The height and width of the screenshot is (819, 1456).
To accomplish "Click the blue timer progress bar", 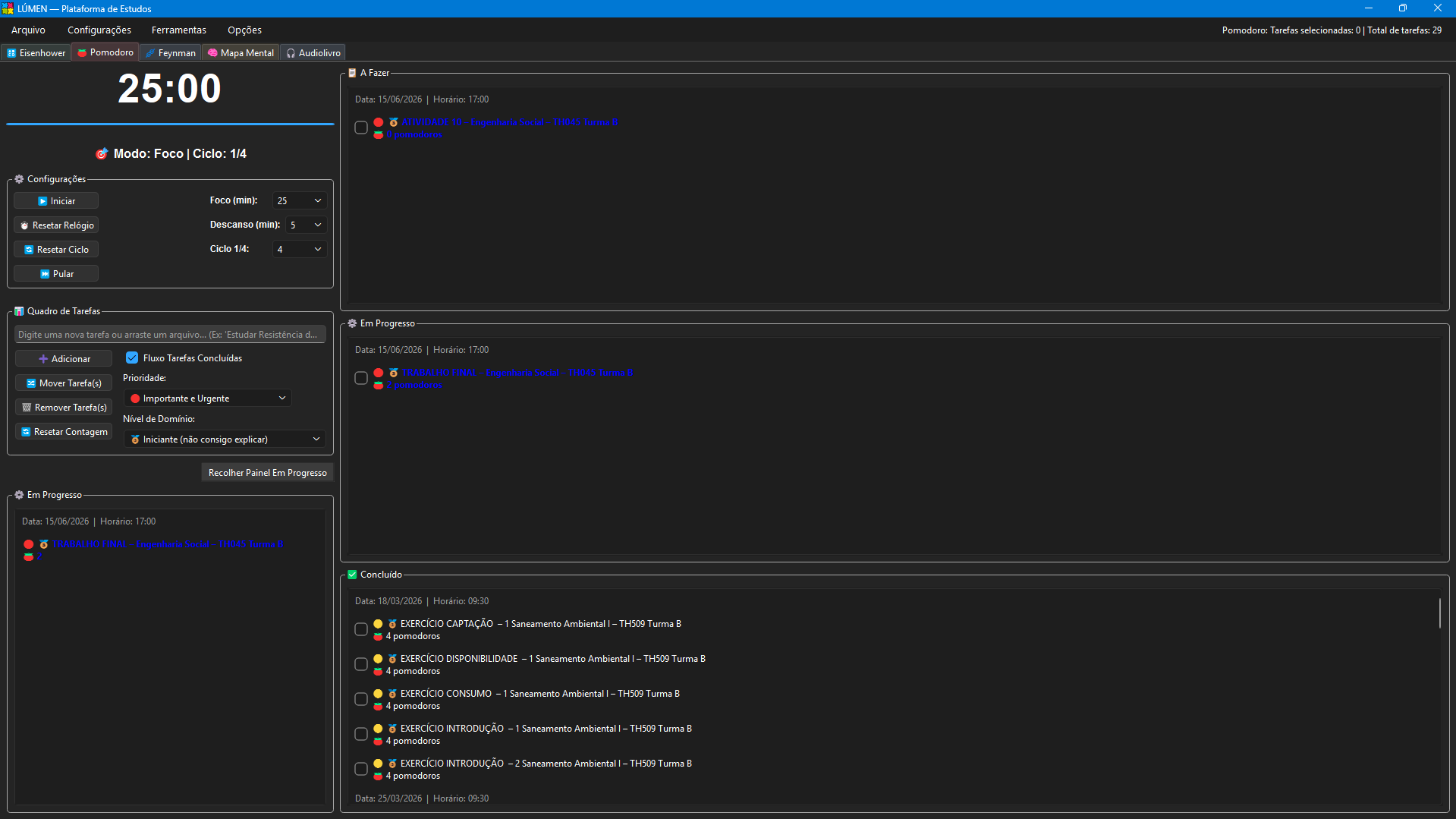I will click(x=170, y=124).
